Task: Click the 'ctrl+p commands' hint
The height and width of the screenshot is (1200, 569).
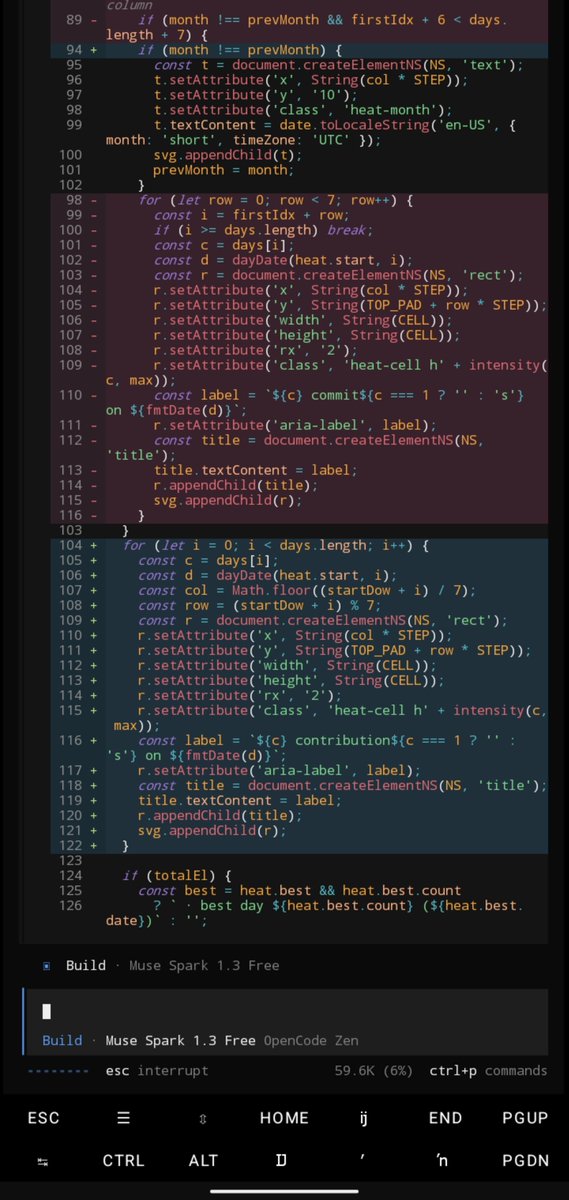Action: (488, 1071)
